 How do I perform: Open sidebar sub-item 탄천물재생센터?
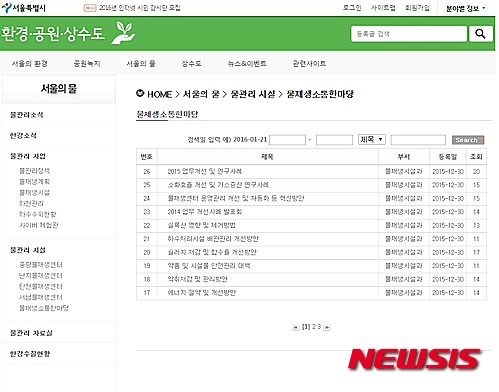point(41,286)
